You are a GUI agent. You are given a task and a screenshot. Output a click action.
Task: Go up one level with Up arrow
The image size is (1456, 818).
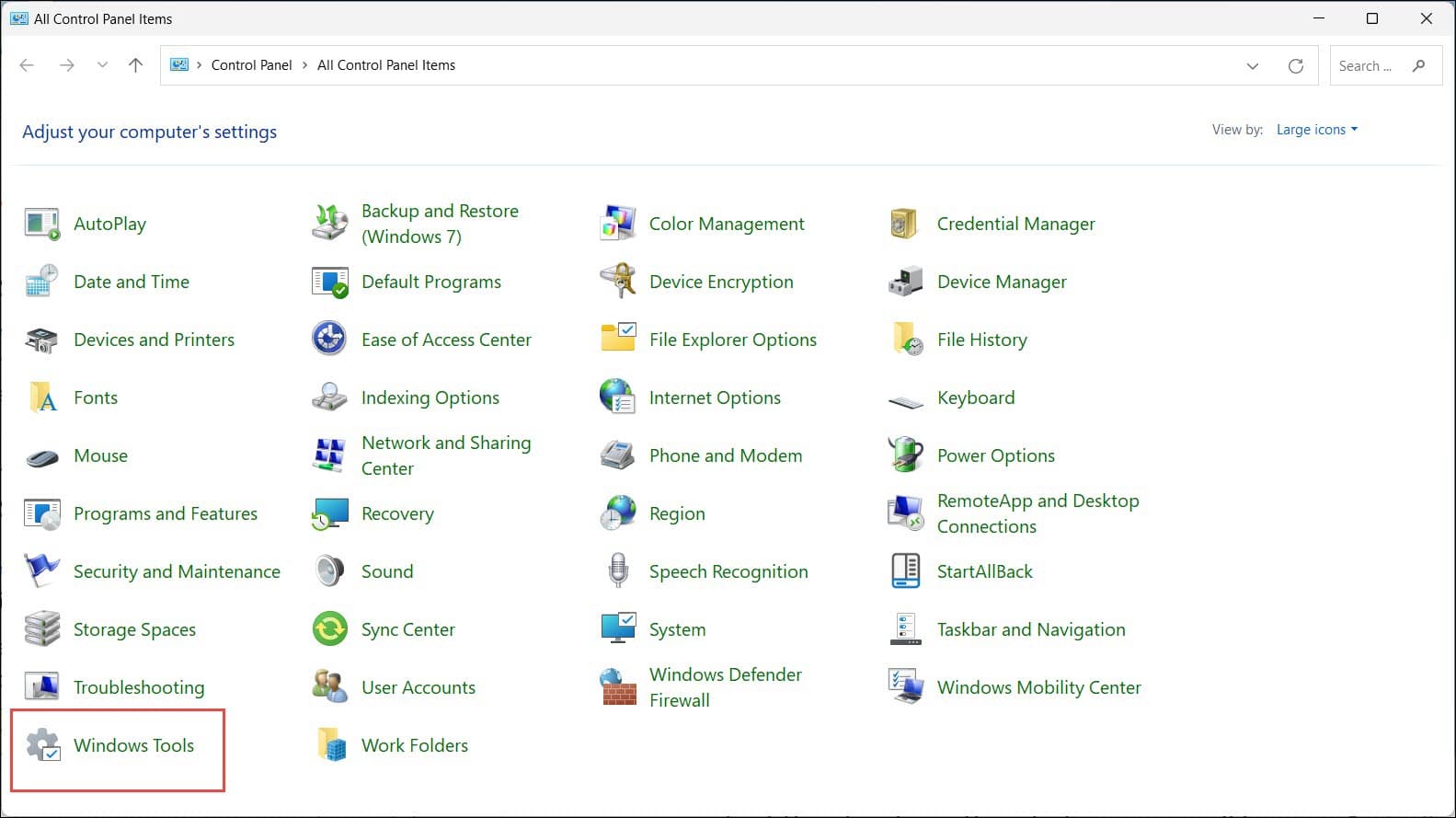[135, 65]
